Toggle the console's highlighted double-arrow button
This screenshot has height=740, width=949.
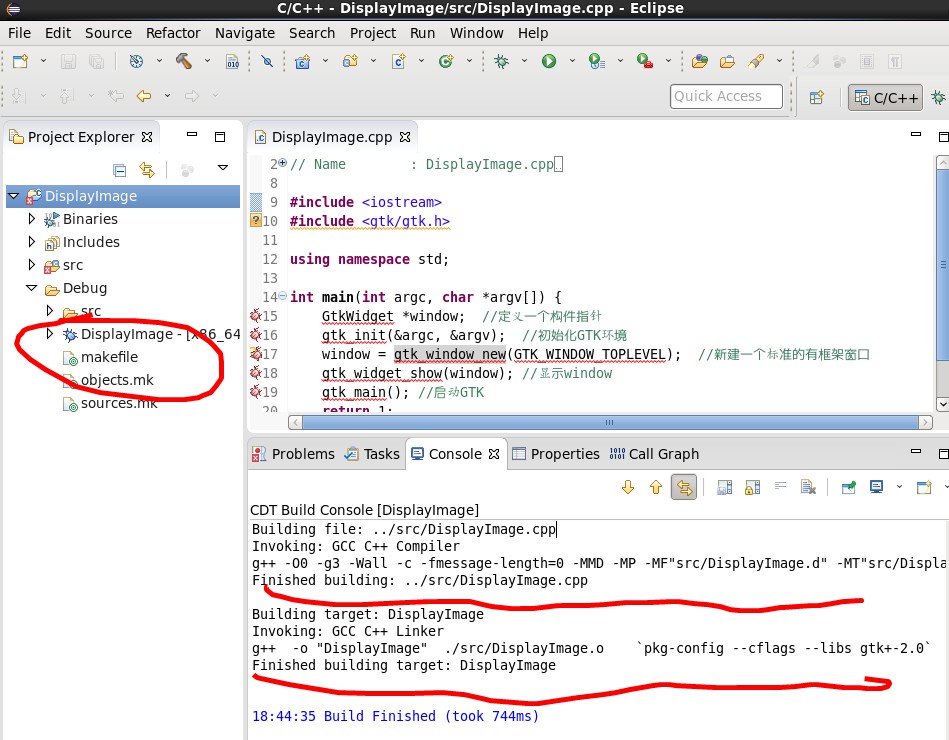684,487
